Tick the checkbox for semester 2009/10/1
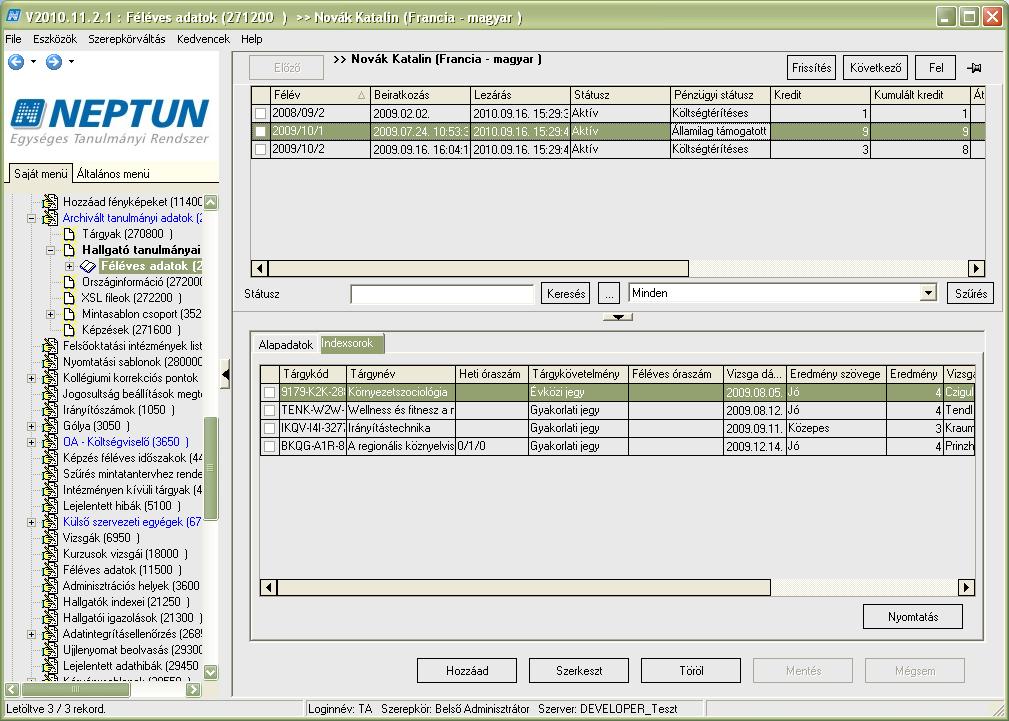 [260, 131]
